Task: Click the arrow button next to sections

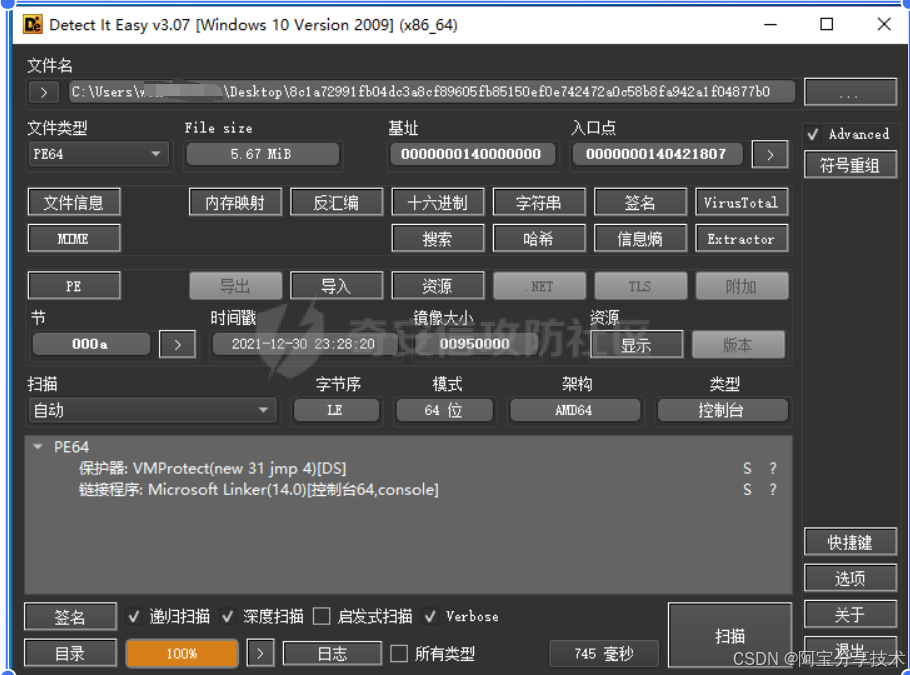Action: pos(177,345)
